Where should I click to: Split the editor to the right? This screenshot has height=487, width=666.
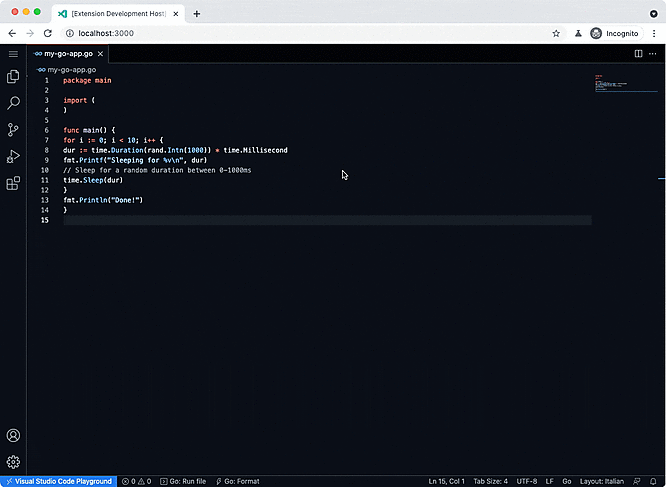click(x=638, y=53)
